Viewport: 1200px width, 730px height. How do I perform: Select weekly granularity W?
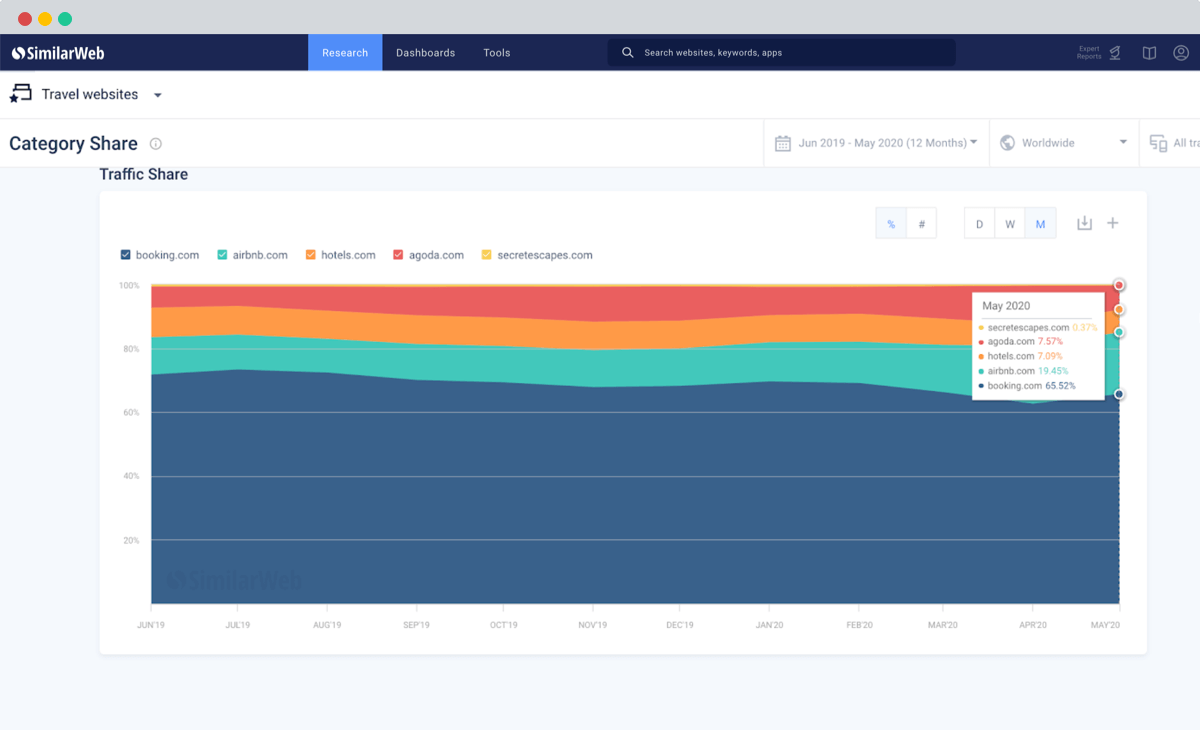1010,224
